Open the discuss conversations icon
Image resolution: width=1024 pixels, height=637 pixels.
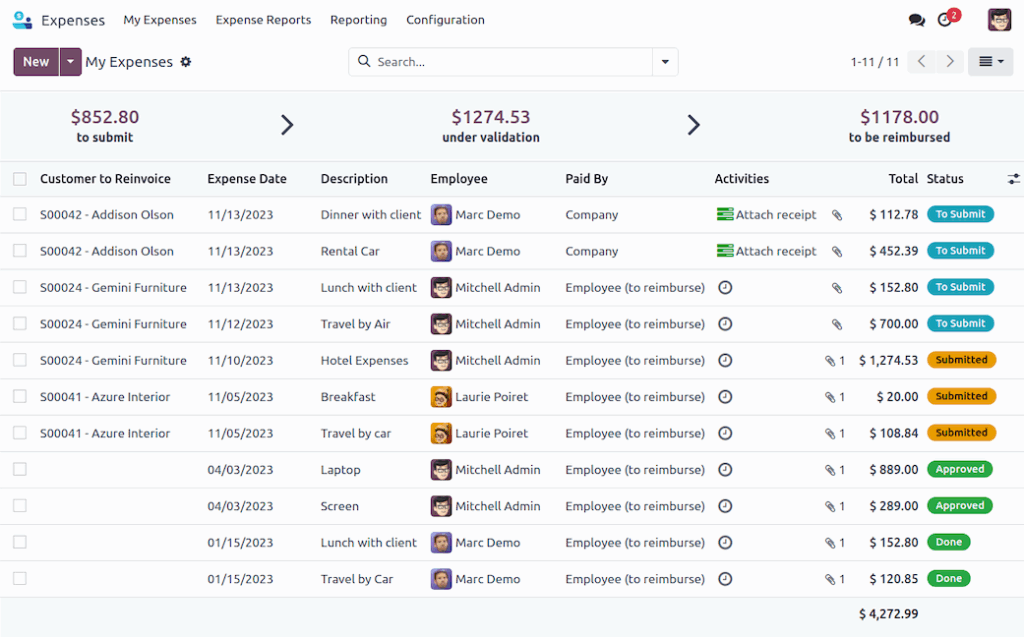click(x=916, y=20)
